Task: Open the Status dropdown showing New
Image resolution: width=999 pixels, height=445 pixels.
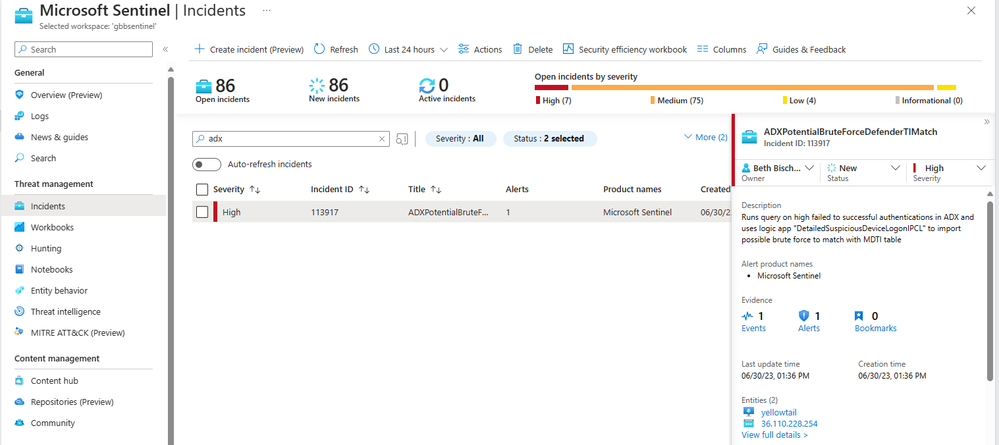Action: click(x=863, y=168)
